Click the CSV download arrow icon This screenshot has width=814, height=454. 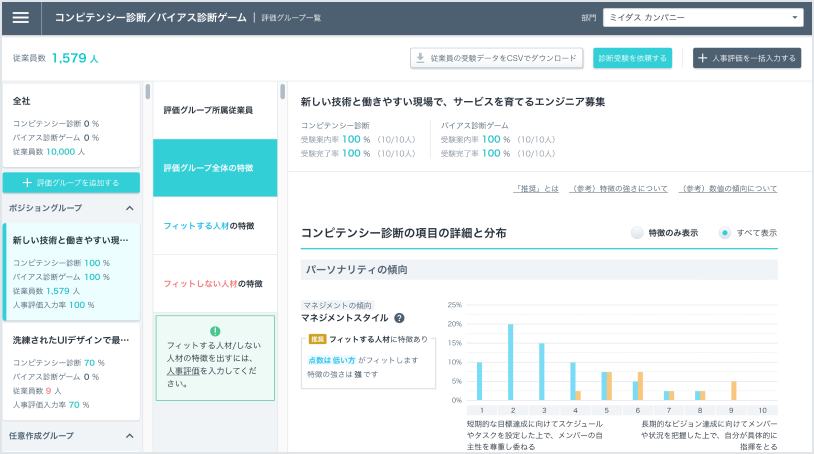[x=421, y=58]
